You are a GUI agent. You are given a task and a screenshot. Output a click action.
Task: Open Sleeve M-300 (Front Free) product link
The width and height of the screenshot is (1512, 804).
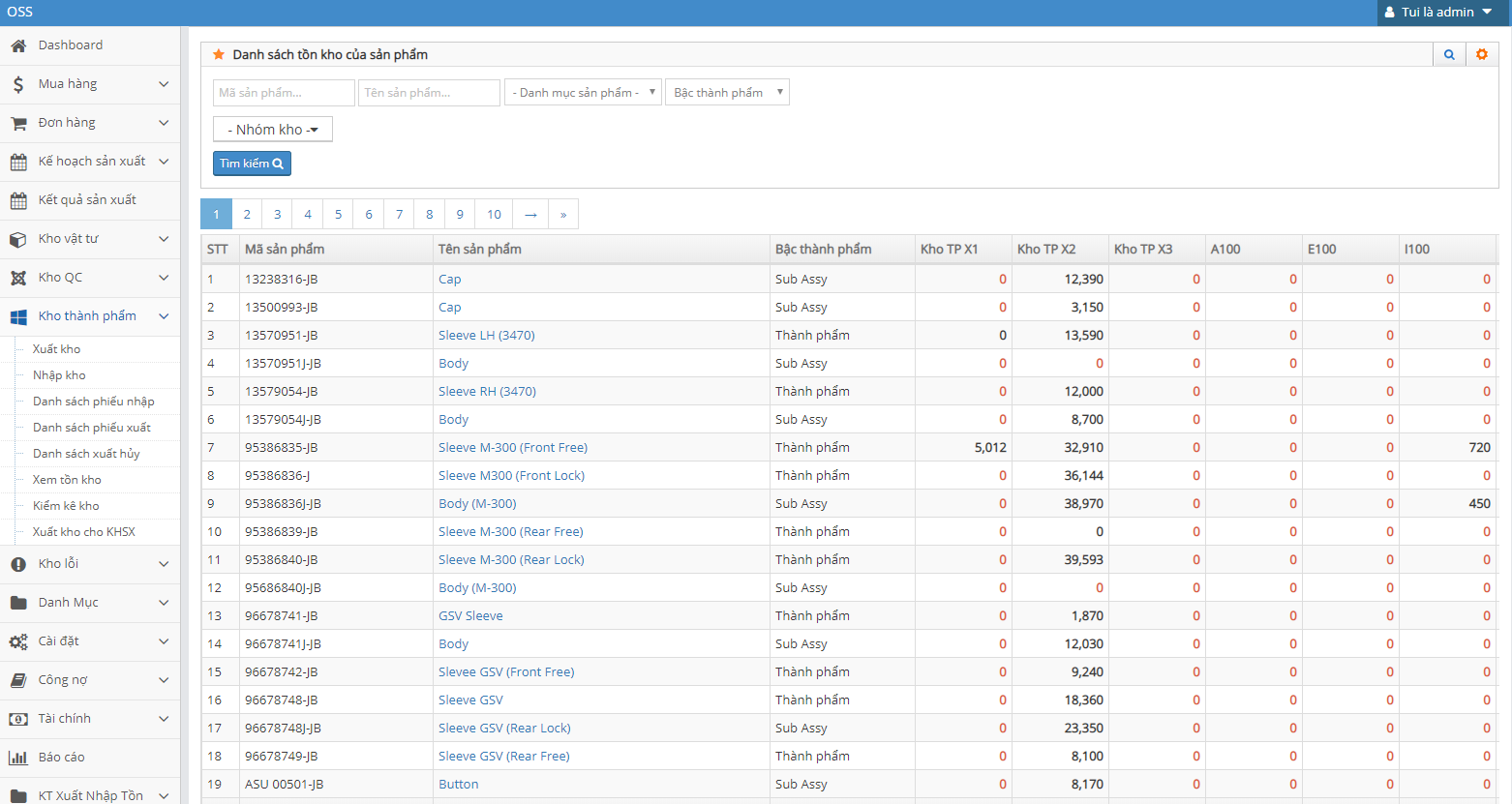(513, 448)
